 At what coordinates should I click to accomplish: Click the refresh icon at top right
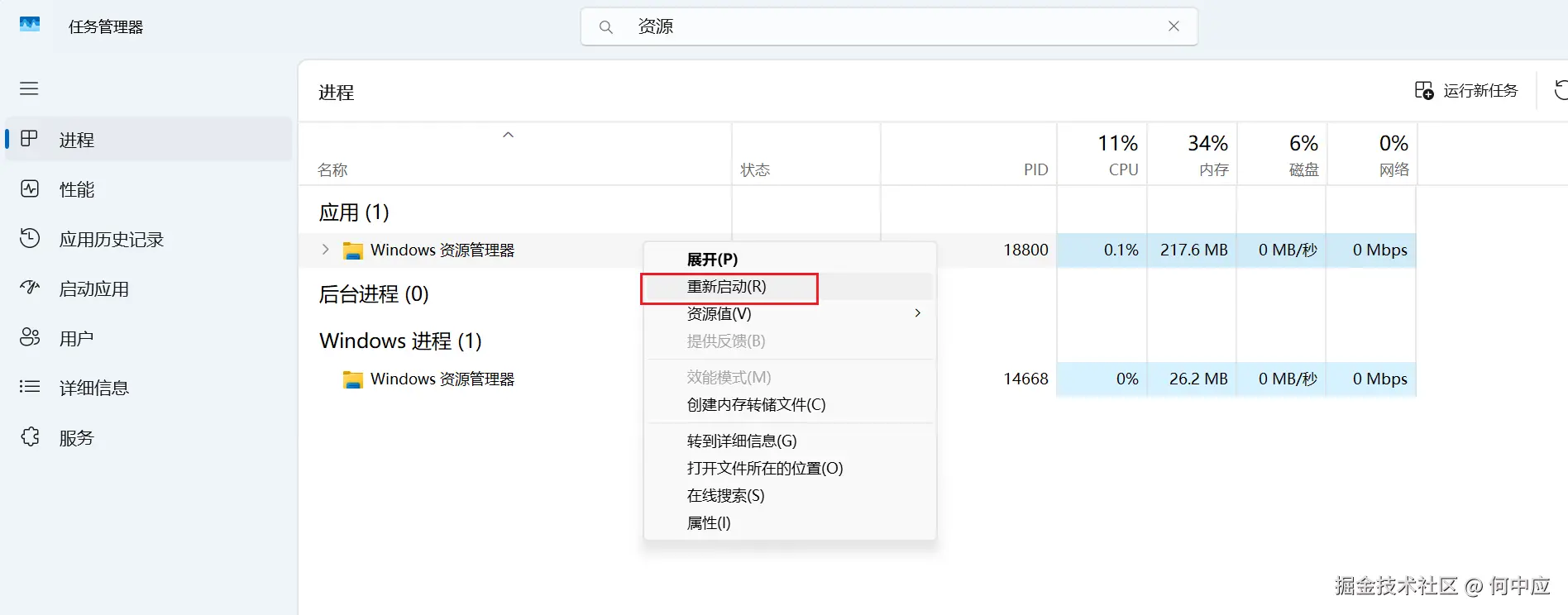(x=1561, y=90)
